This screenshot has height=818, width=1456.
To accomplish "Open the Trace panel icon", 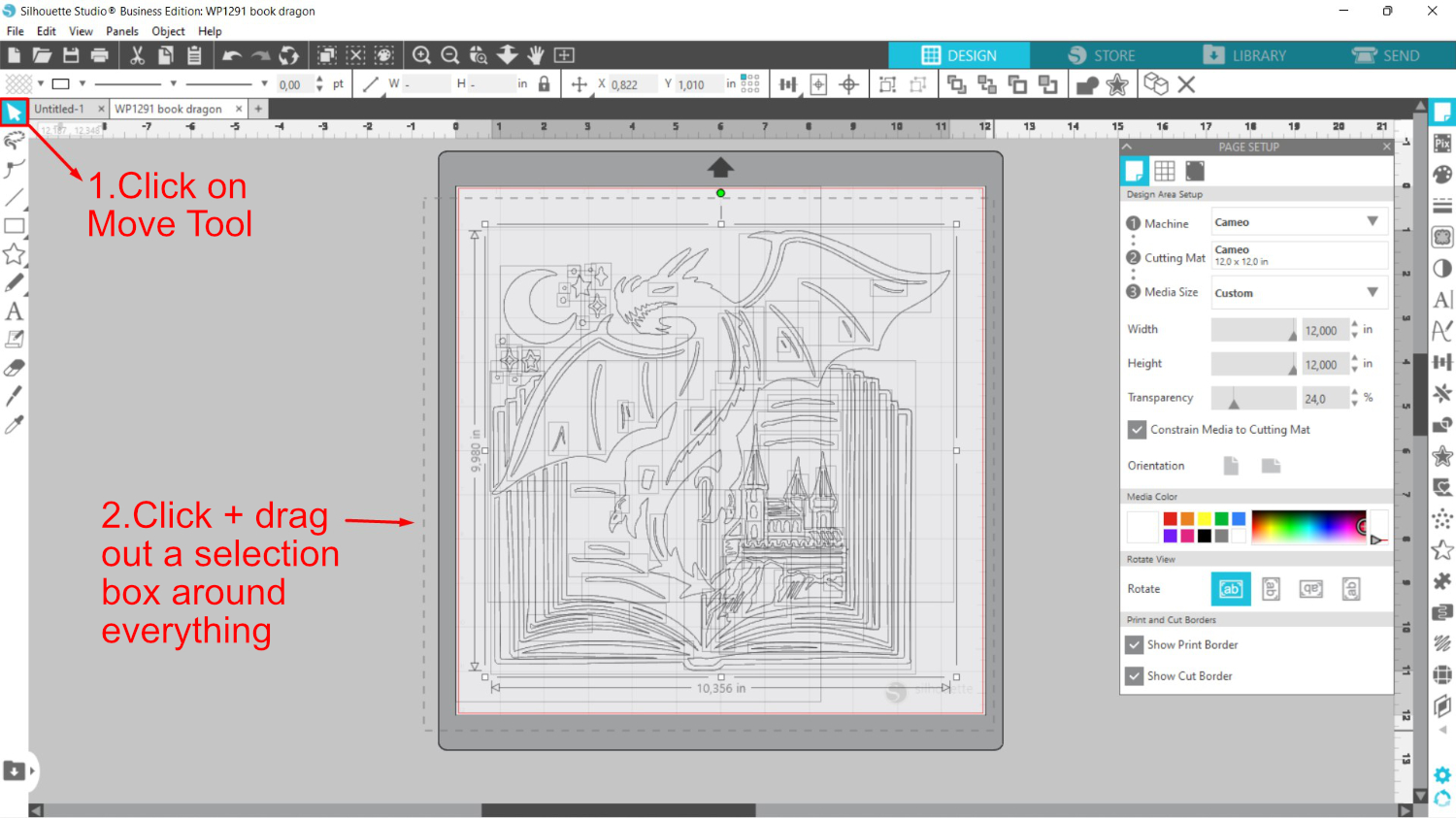I will [1442, 237].
